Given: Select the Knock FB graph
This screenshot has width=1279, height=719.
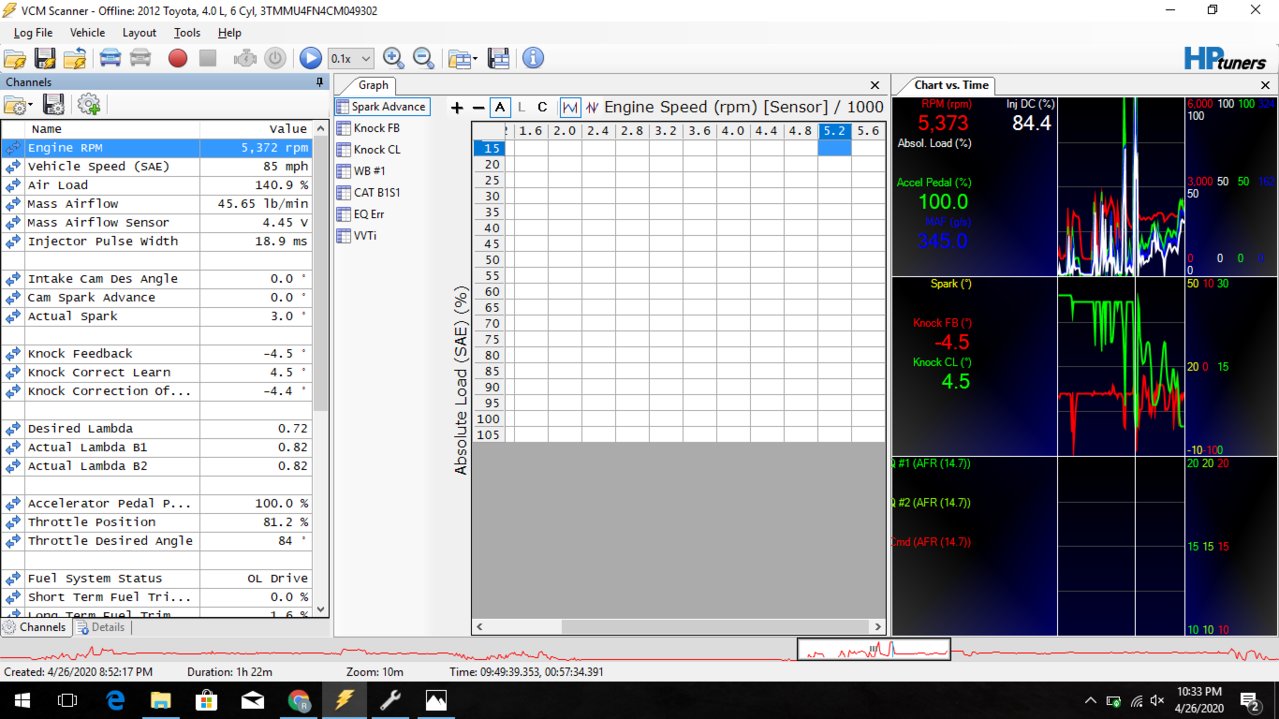Looking at the screenshot, I should (x=368, y=128).
